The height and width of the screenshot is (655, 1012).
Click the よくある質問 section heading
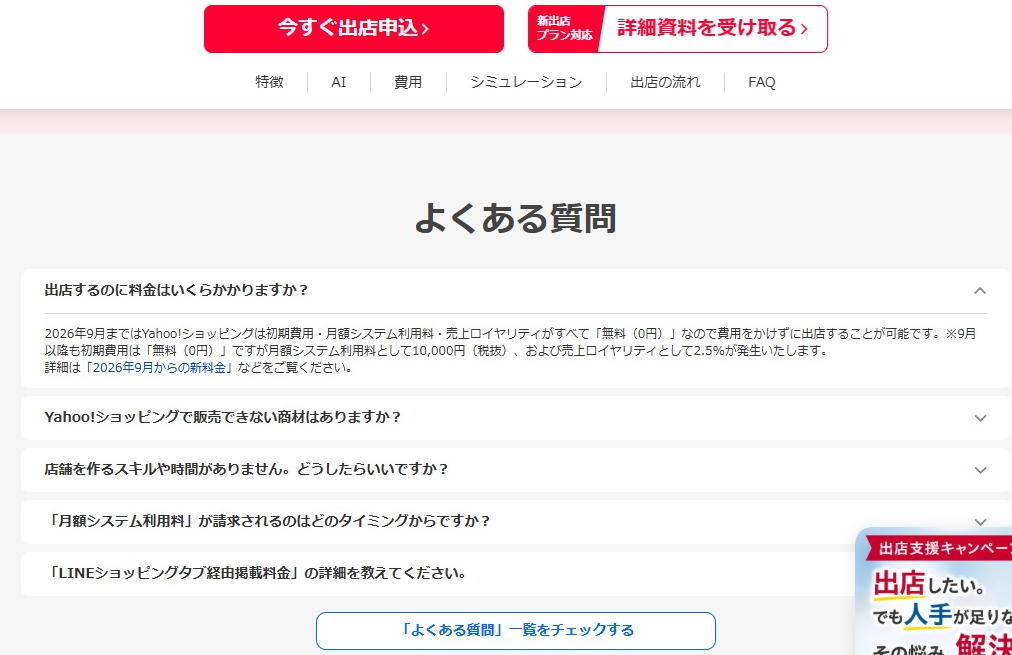515,217
